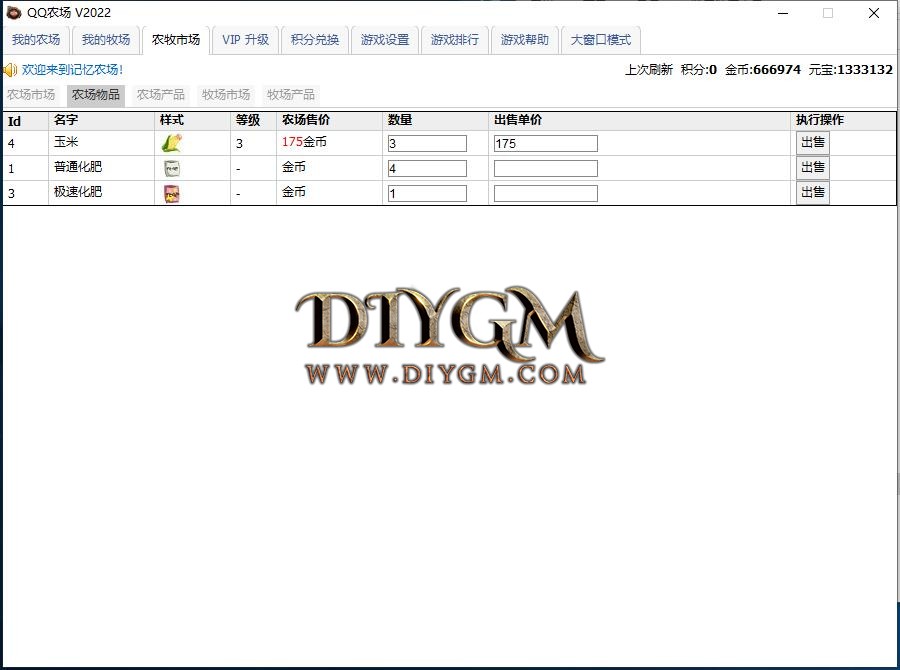Viewport: 900px width, 670px height.
Task: Open the 牧场市场 sub-tab
Action: click(226, 95)
